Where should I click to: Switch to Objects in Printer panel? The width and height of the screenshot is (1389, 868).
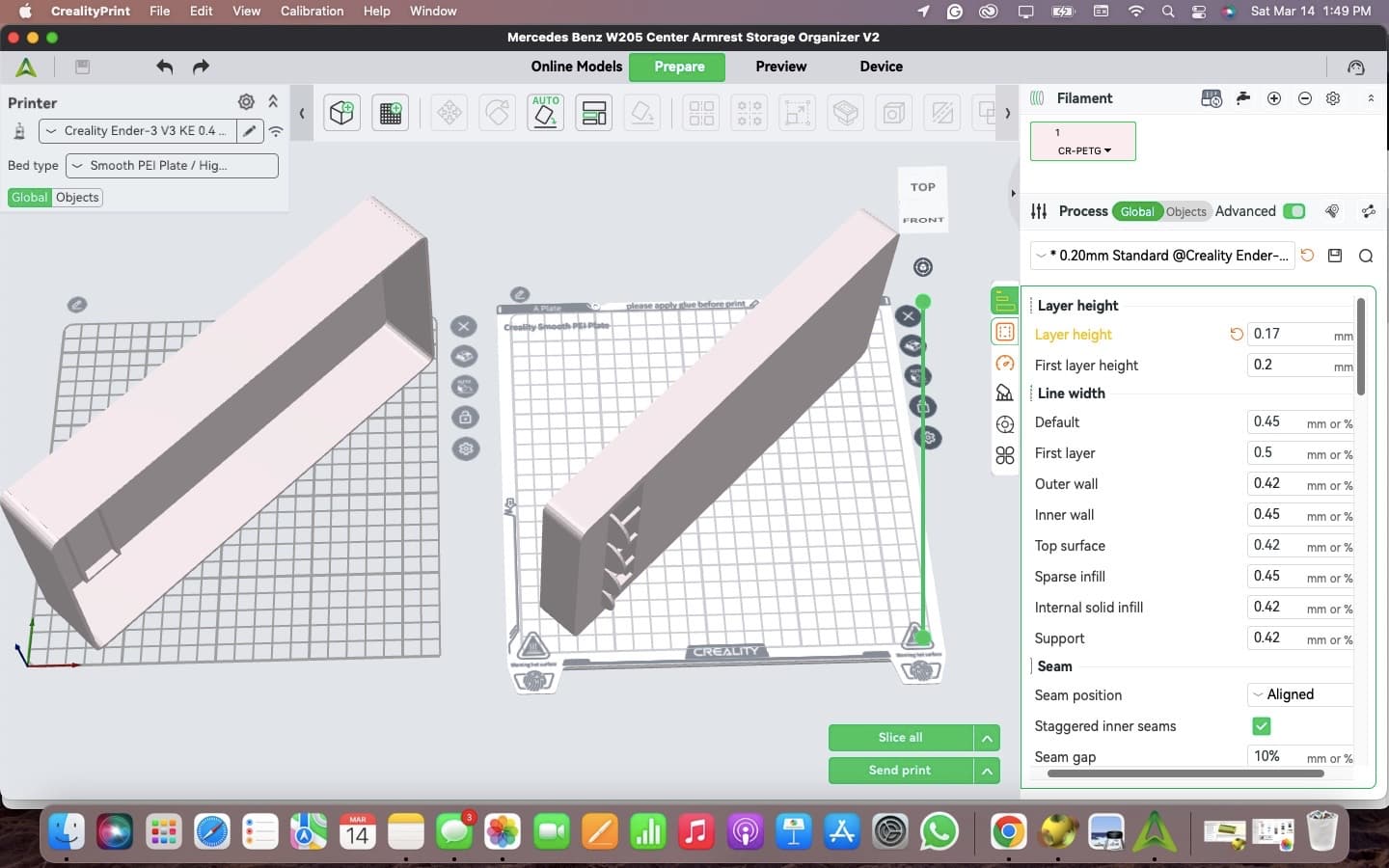77,198
